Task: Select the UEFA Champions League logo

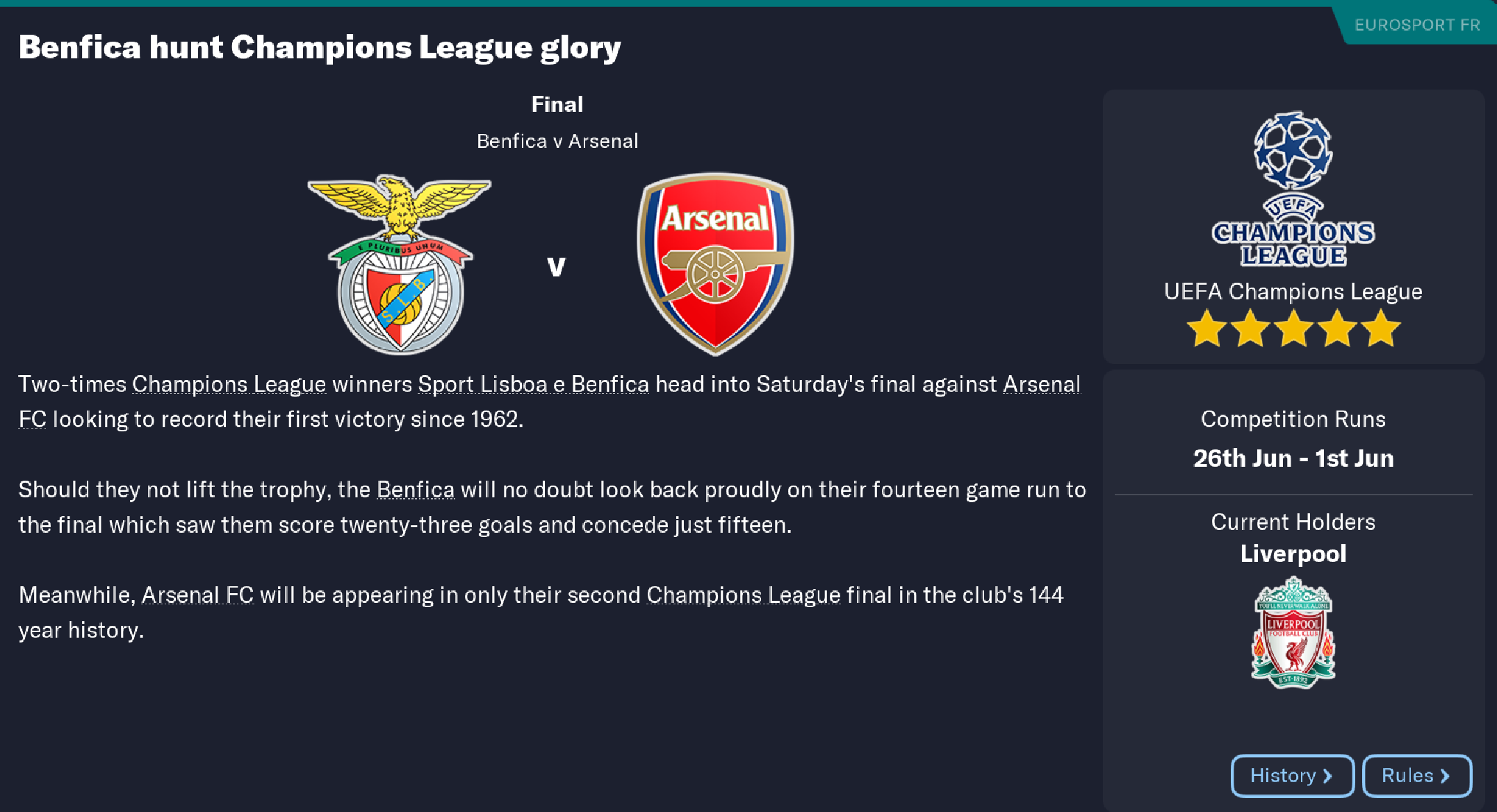Action: [1291, 188]
